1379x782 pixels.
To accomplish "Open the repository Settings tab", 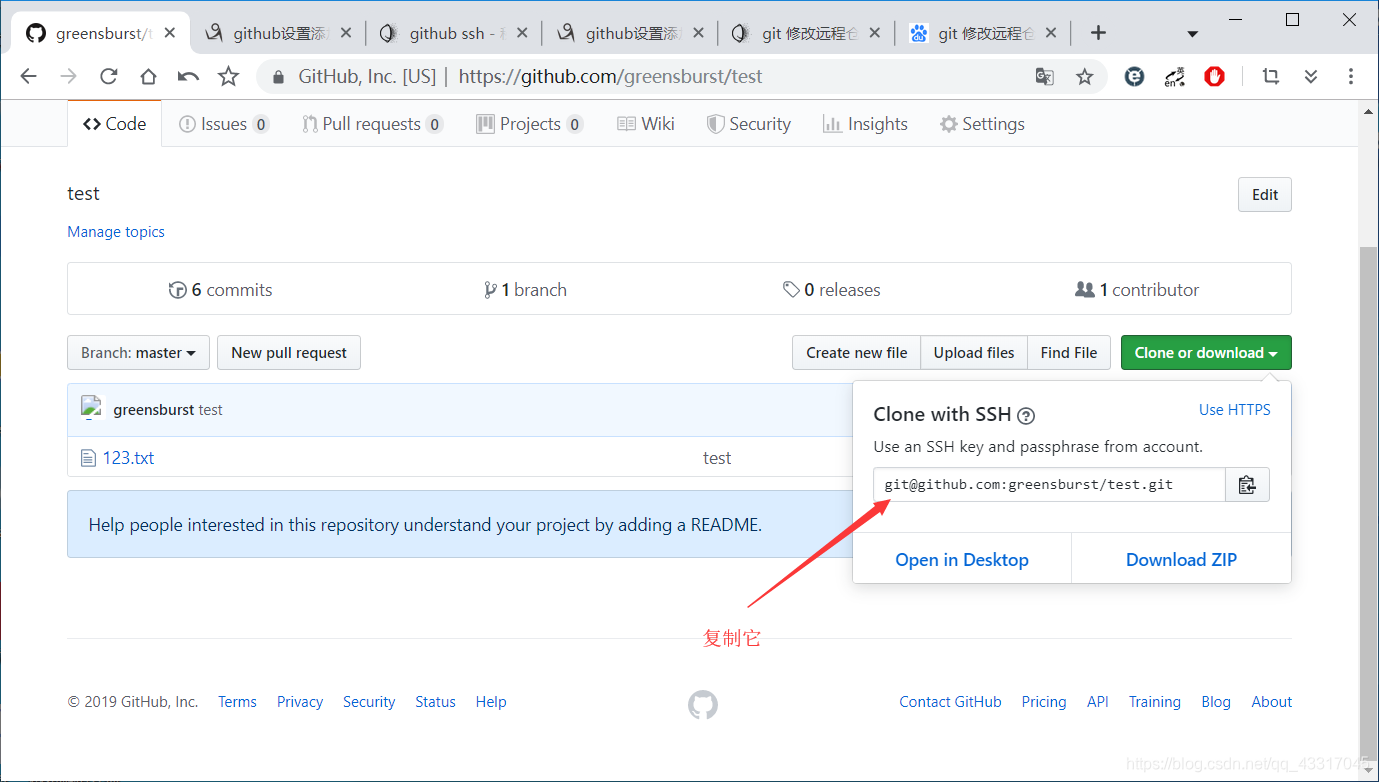I will 982,124.
